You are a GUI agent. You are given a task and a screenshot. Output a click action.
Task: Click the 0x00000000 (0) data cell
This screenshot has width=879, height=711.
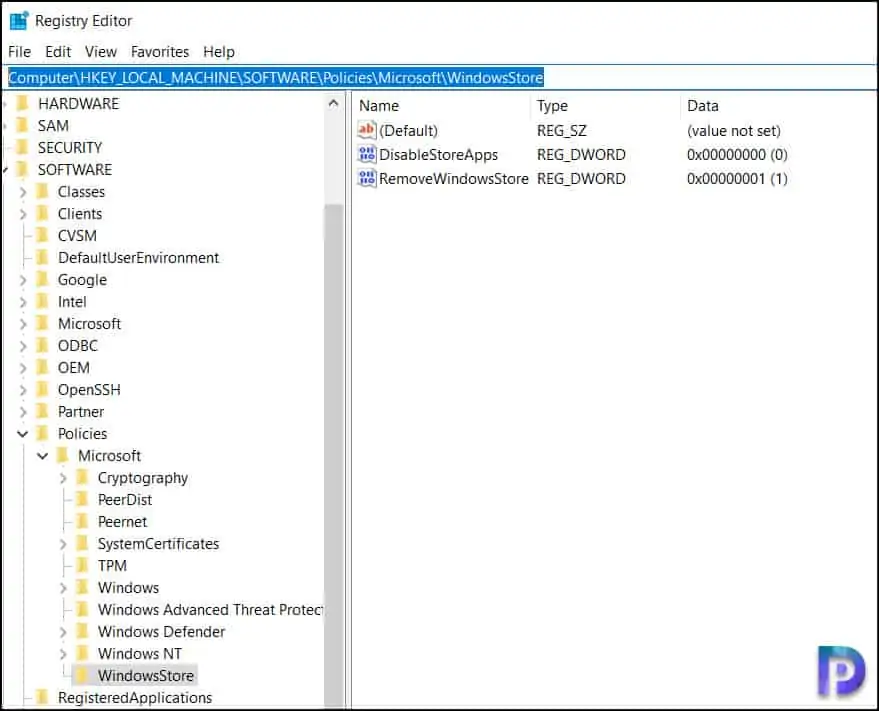pos(737,155)
